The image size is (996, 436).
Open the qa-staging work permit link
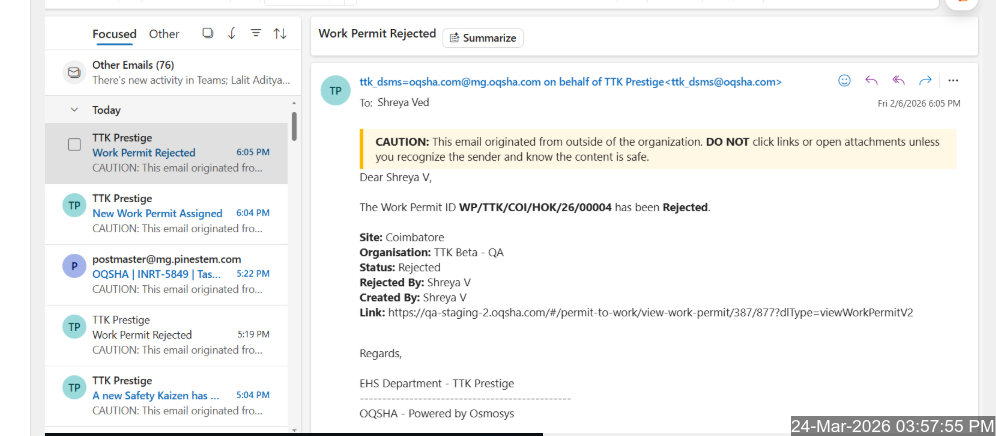(x=650, y=313)
